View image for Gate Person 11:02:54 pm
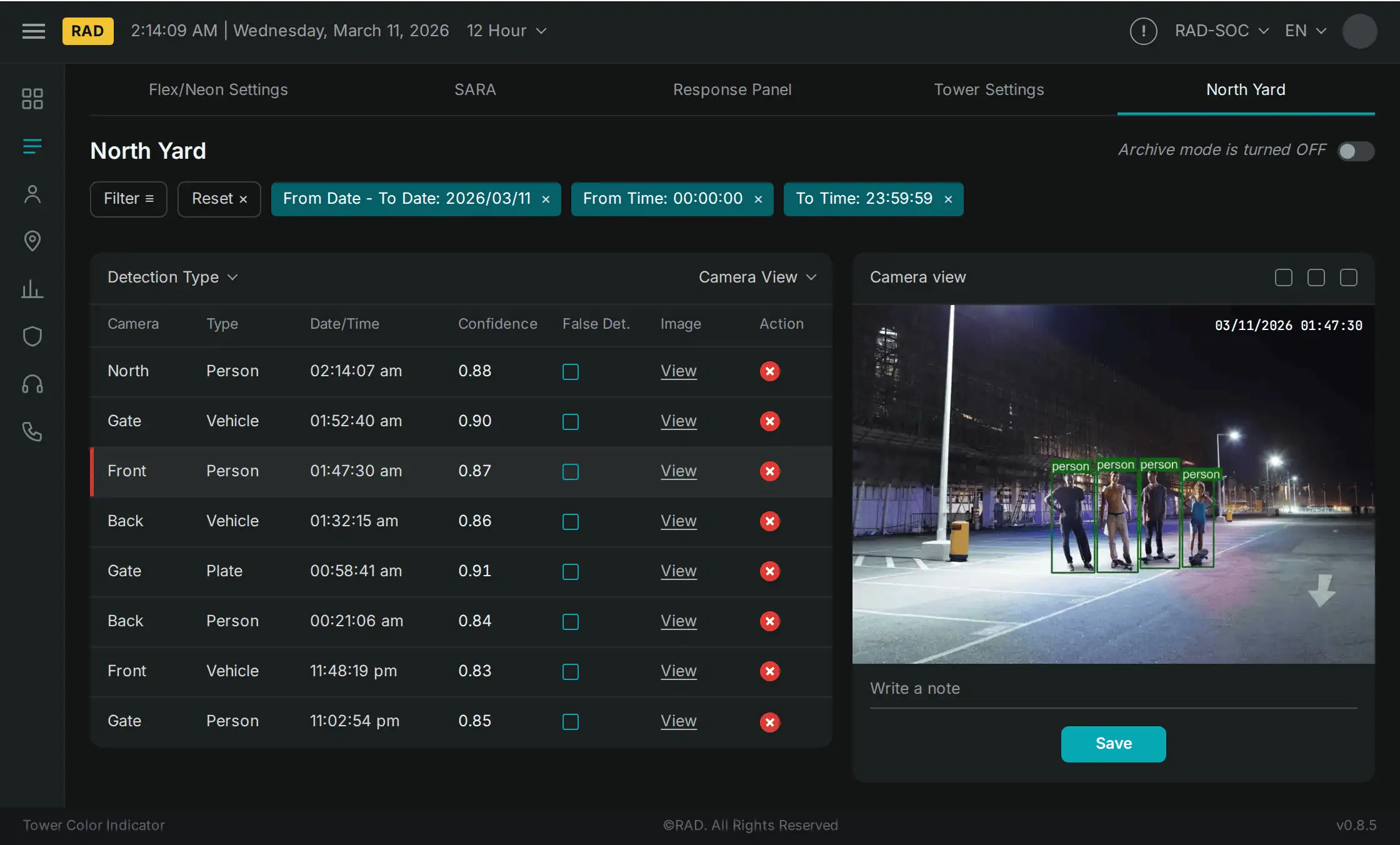 pyautogui.click(x=679, y=721)
